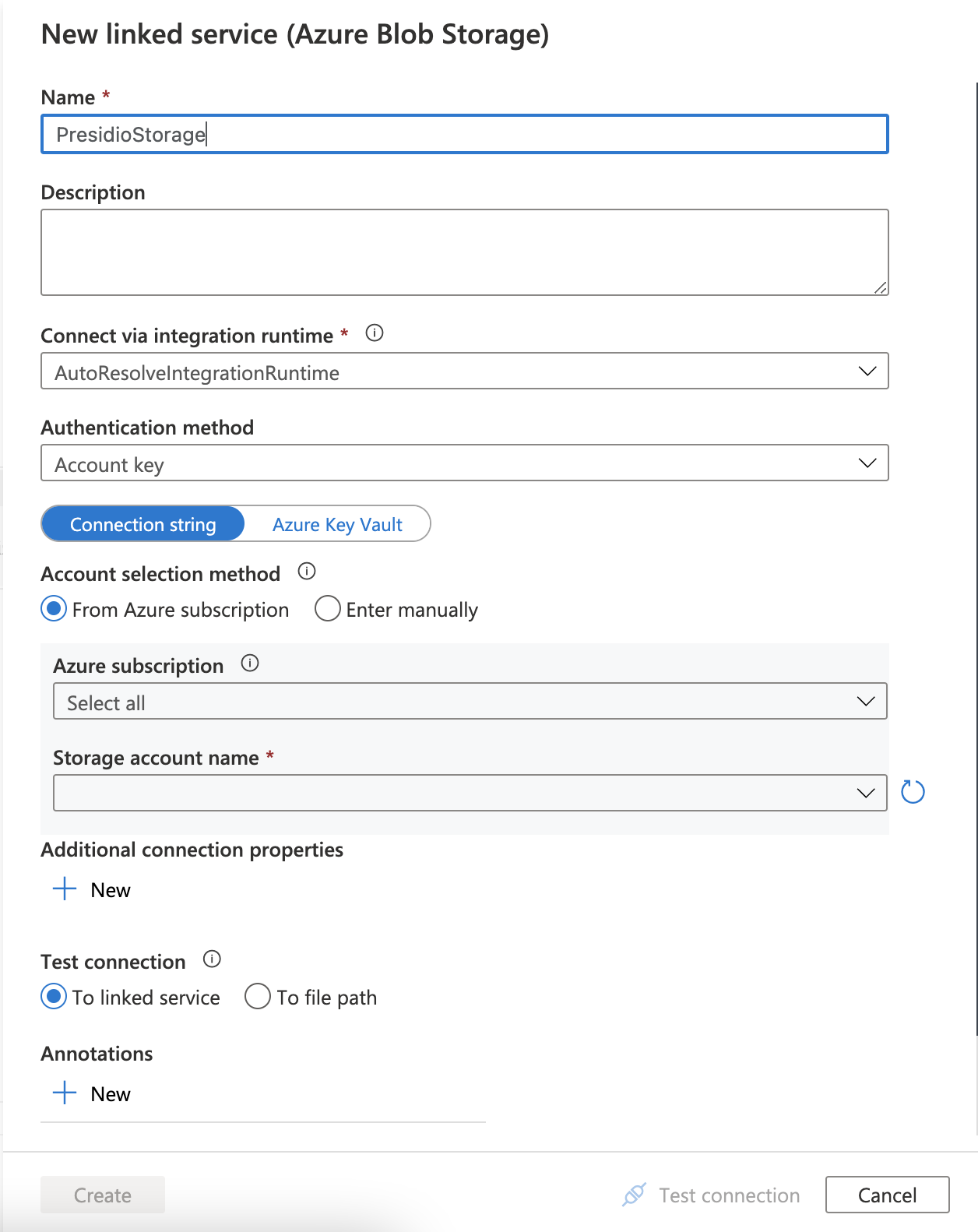The width and height of the screenshot is (978, 1232).
Task: Click info icon beside integration runtime label
Action: [375, 333]
